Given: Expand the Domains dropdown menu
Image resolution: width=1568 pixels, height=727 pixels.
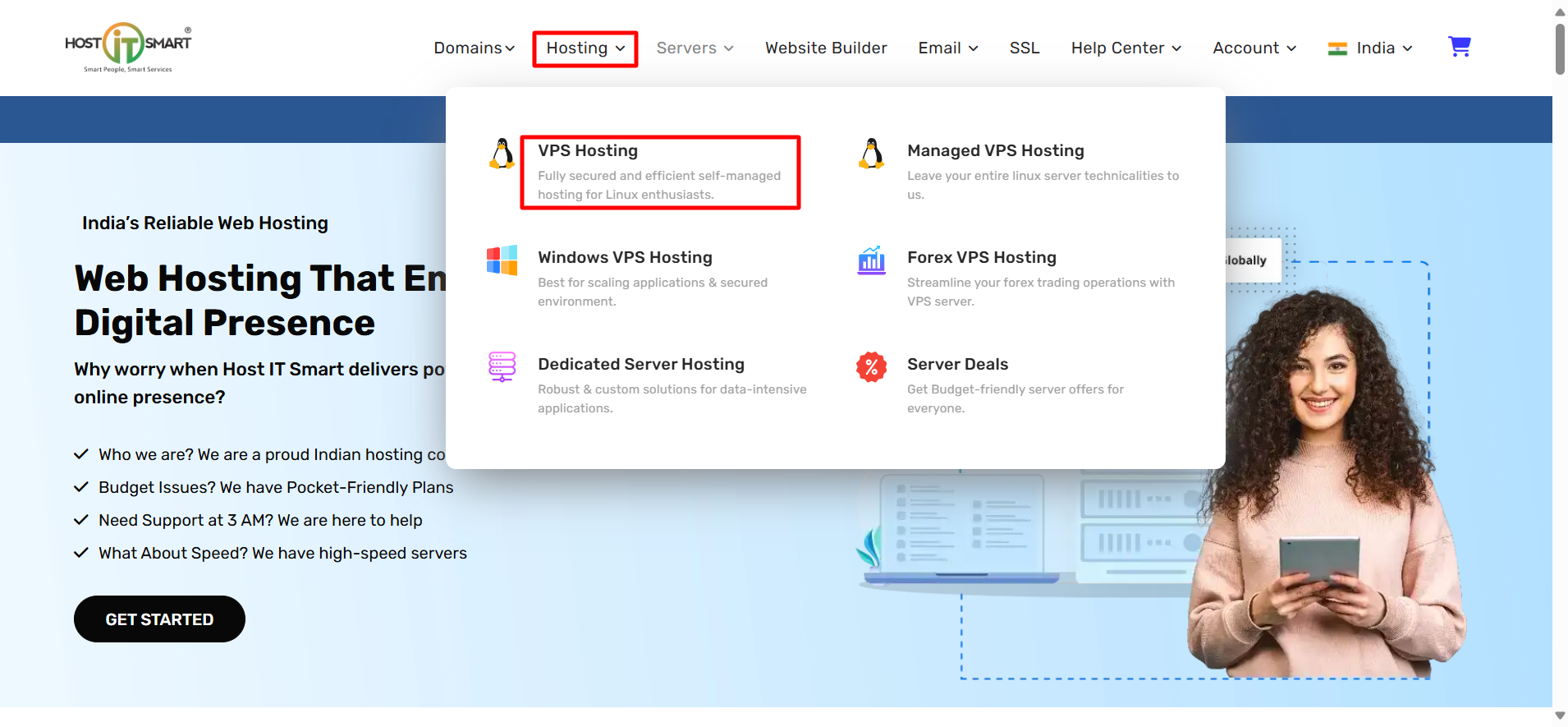Looking at the screenshot, I should pyautogui.click(x=475, y=48).
